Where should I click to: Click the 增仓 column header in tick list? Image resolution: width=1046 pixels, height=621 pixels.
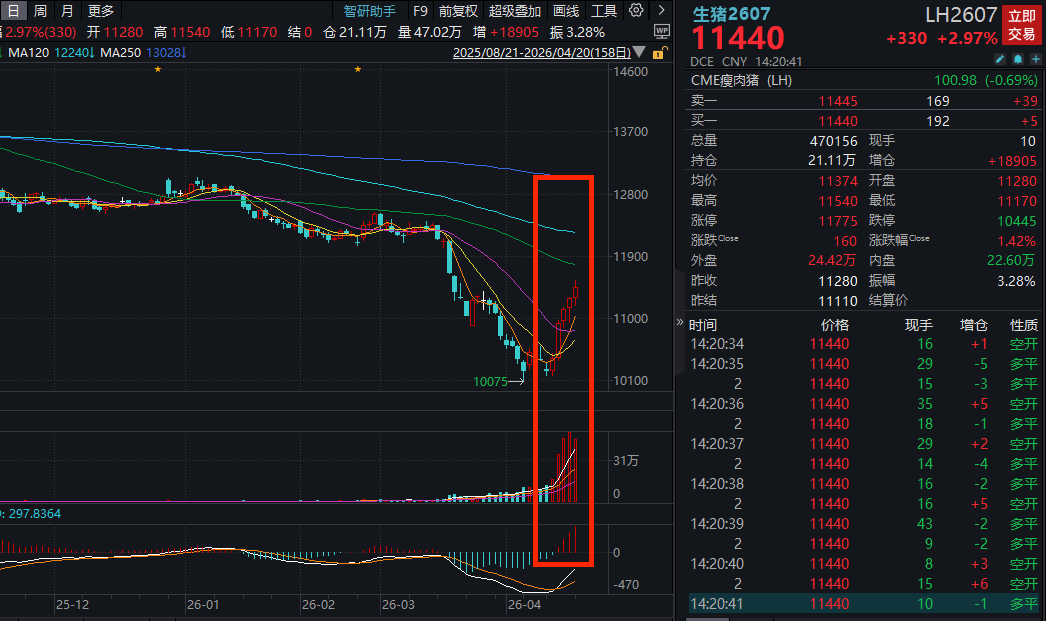coord(973,326)
